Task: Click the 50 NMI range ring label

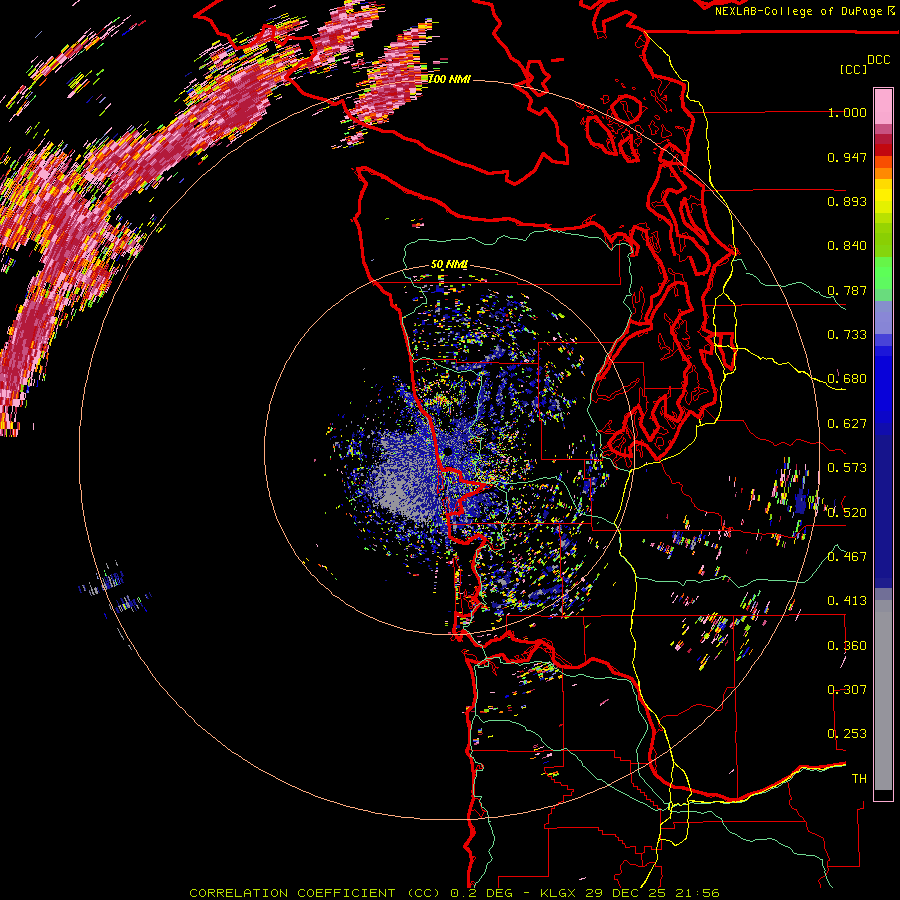Action: (x=449, y=265)
